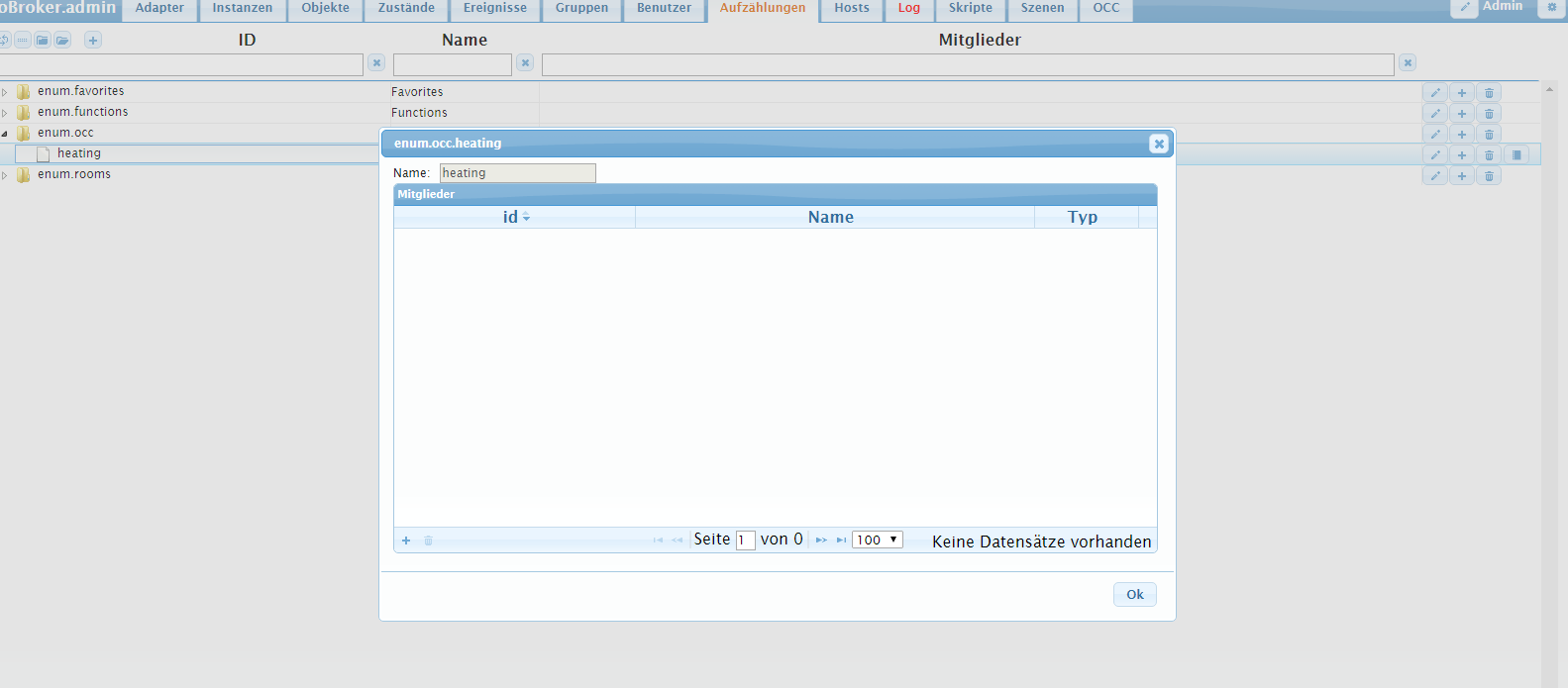Expand the enum.functions tree node
Screen dimensions: 1568x688
[4, 113]
